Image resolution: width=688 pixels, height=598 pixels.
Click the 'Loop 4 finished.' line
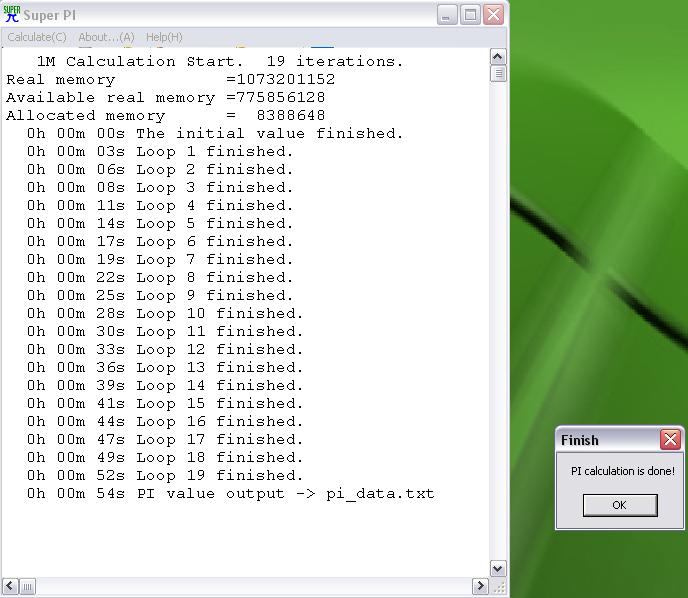[x=160, y=205]
